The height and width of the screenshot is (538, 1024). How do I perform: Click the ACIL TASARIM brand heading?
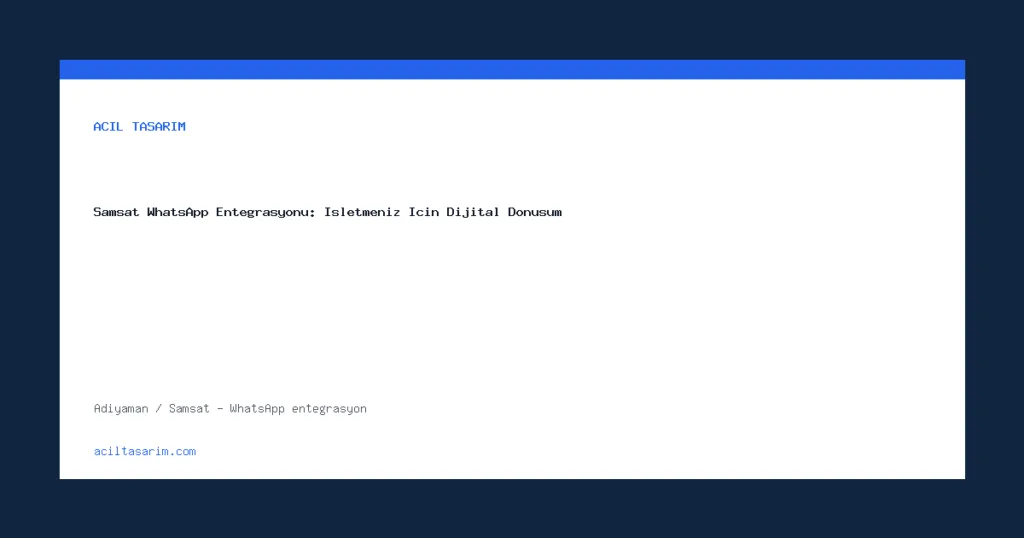tap(139, 127)
